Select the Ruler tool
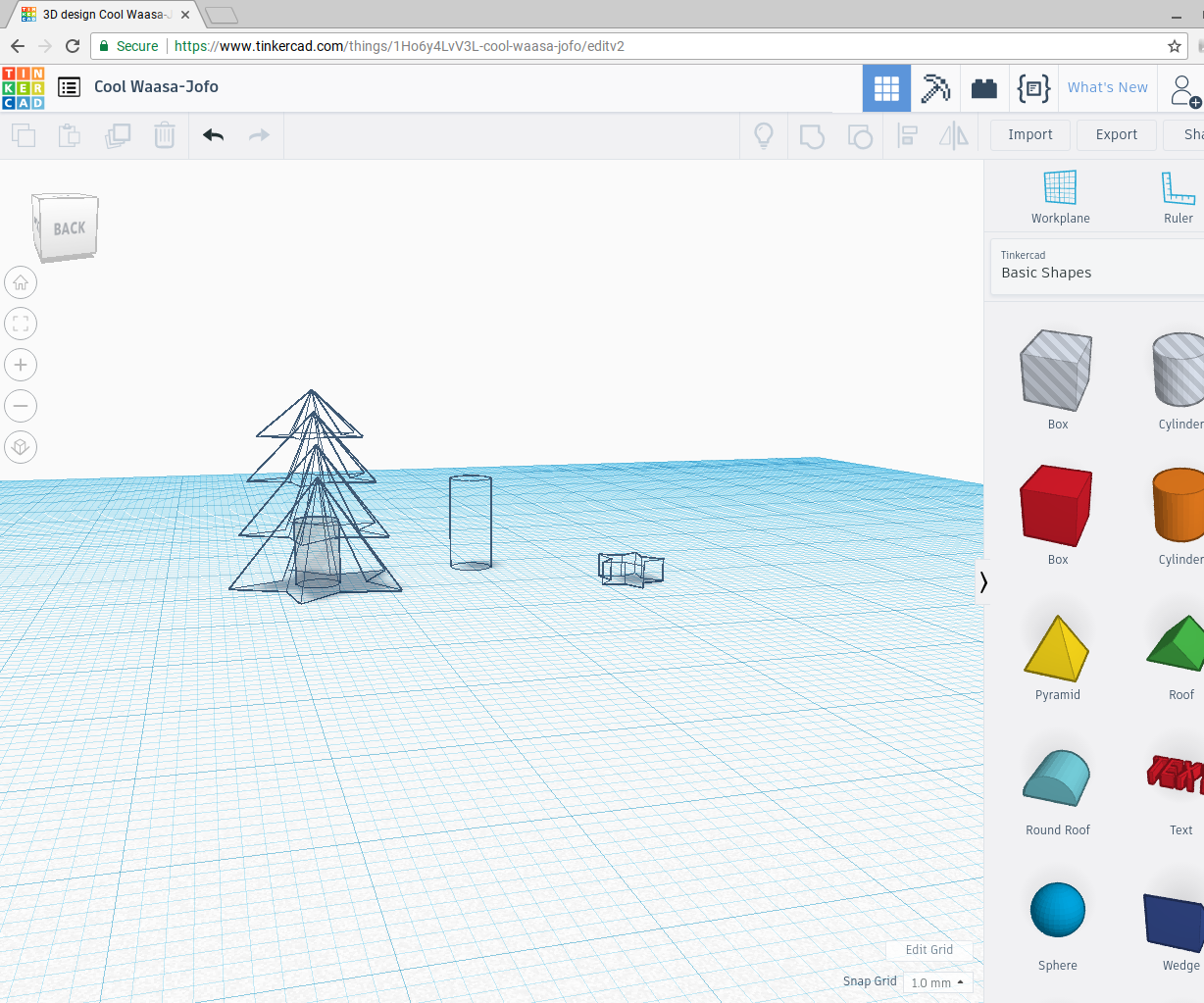1204x1003 pixels. (1178, 197)
